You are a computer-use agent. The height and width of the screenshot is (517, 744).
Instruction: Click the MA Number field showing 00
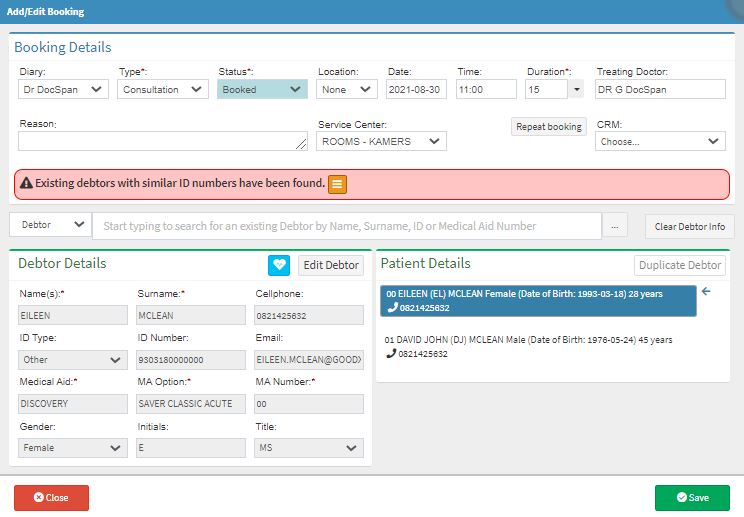[309, 404]
